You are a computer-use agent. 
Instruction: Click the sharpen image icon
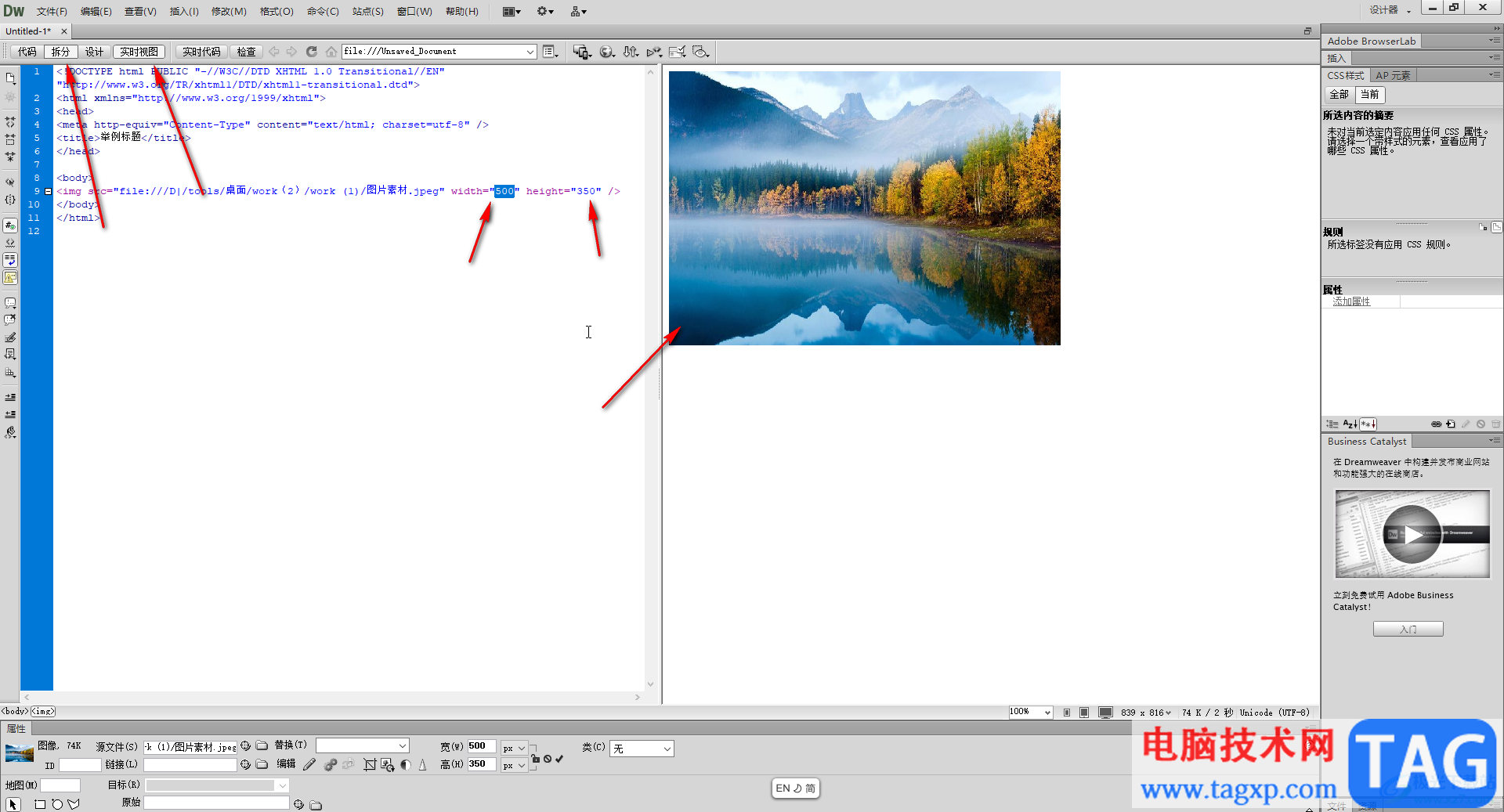(423, 765)
